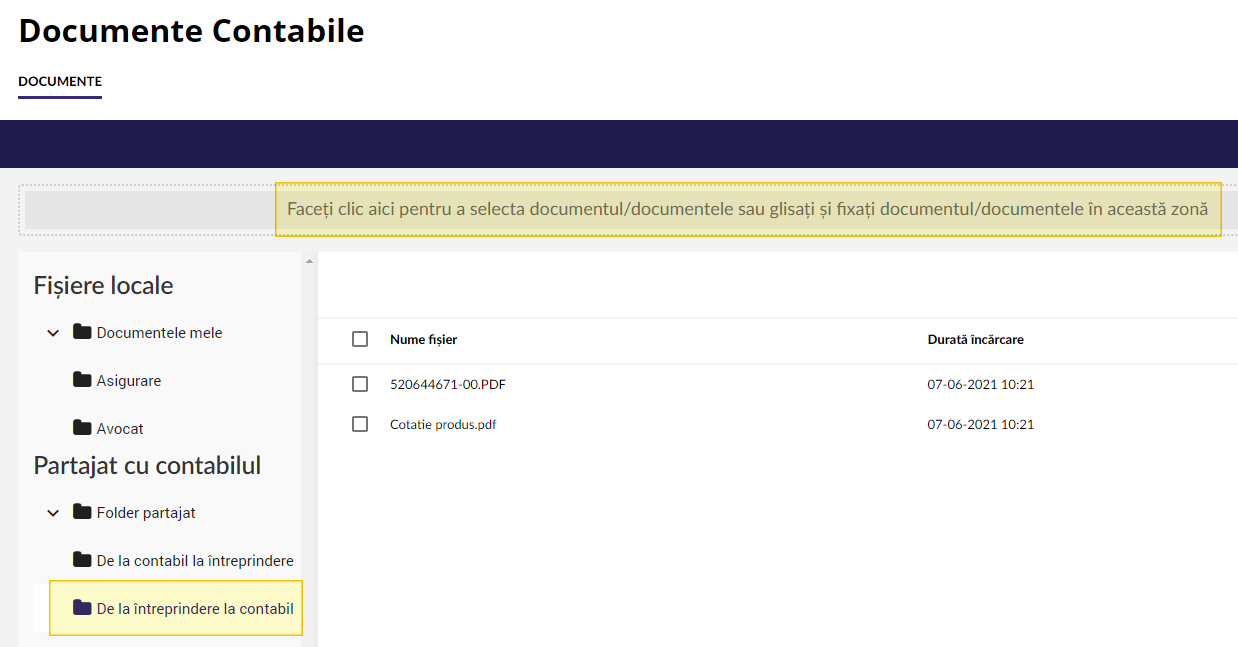Click the Partajat cu contabilul heading
The height and width of the screenshot is (647, 1238).
[148, 466]
